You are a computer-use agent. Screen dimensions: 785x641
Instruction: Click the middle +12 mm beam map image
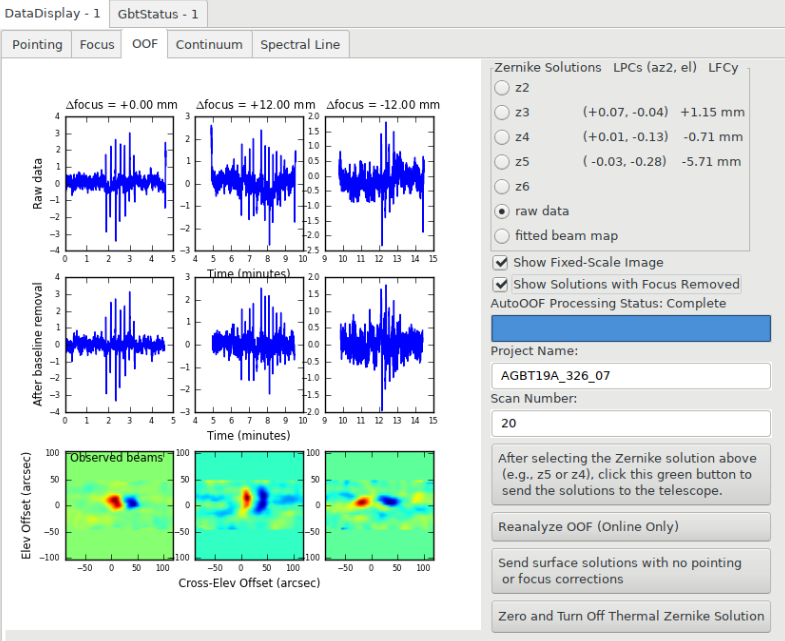click(x=249, y=505)
